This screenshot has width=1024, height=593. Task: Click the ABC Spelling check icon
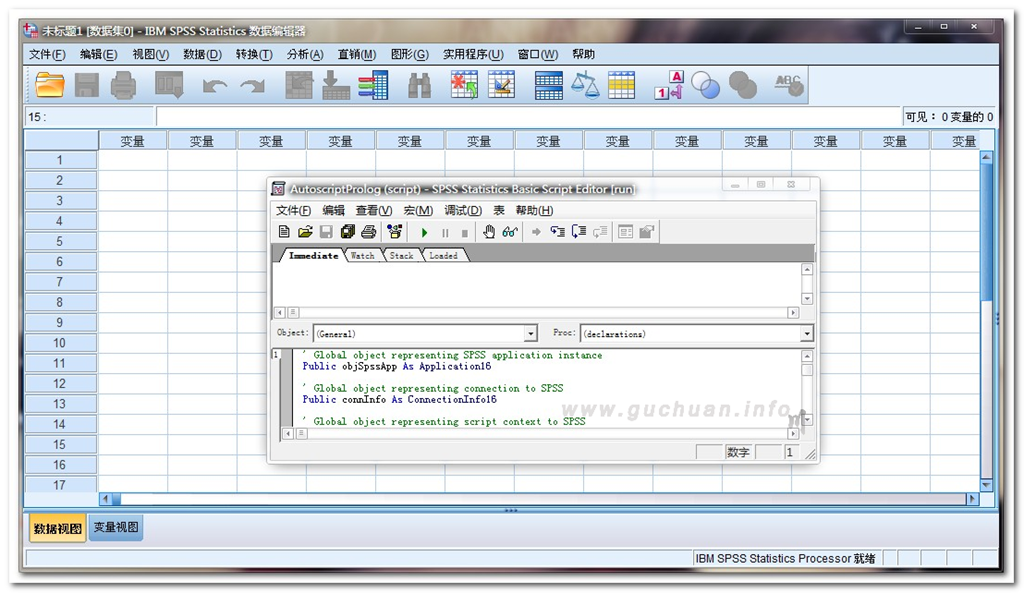(789, 86)
